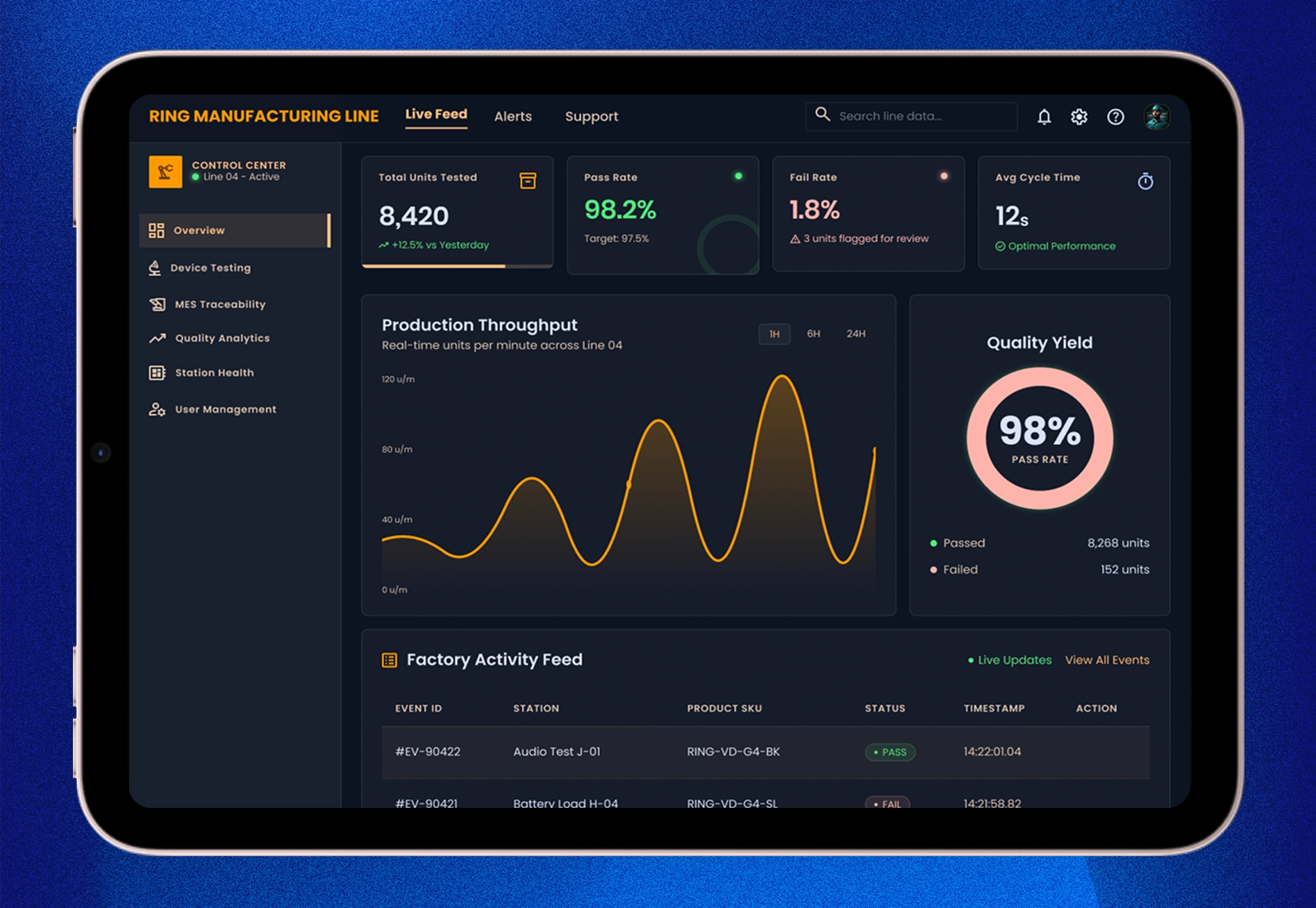1316x908 pixels.
Task: Click timestamp 14:22:01.04
Action: click(992, 752)
